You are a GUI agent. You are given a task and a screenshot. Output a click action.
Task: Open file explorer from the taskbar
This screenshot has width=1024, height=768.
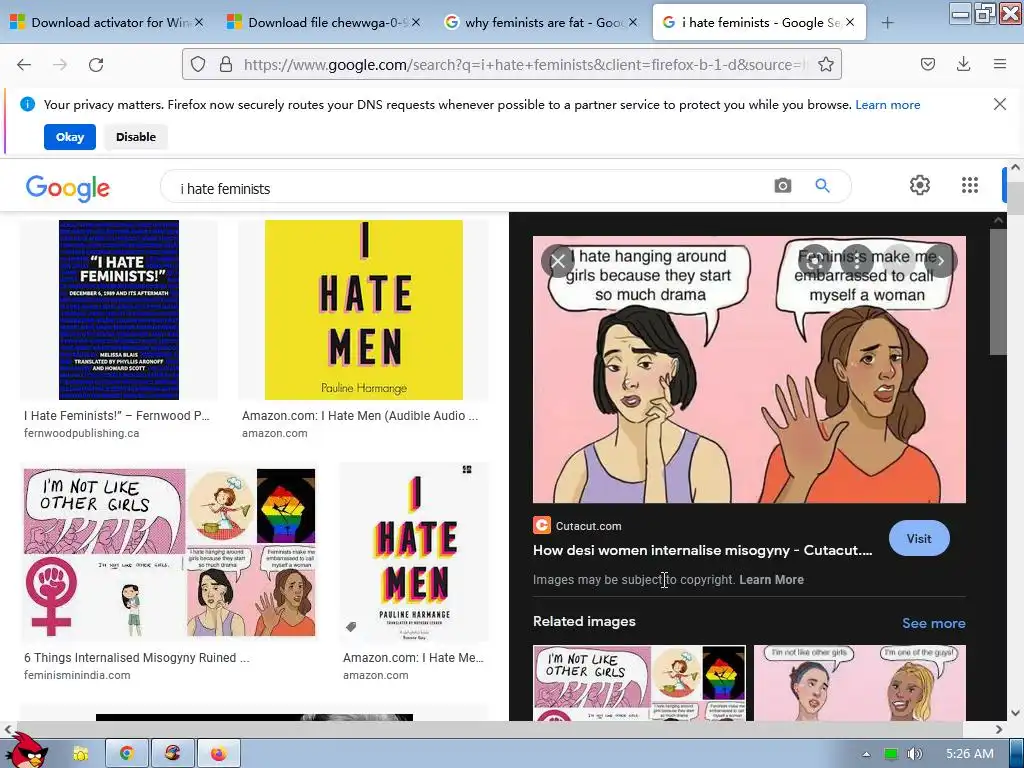pos(81,754)
